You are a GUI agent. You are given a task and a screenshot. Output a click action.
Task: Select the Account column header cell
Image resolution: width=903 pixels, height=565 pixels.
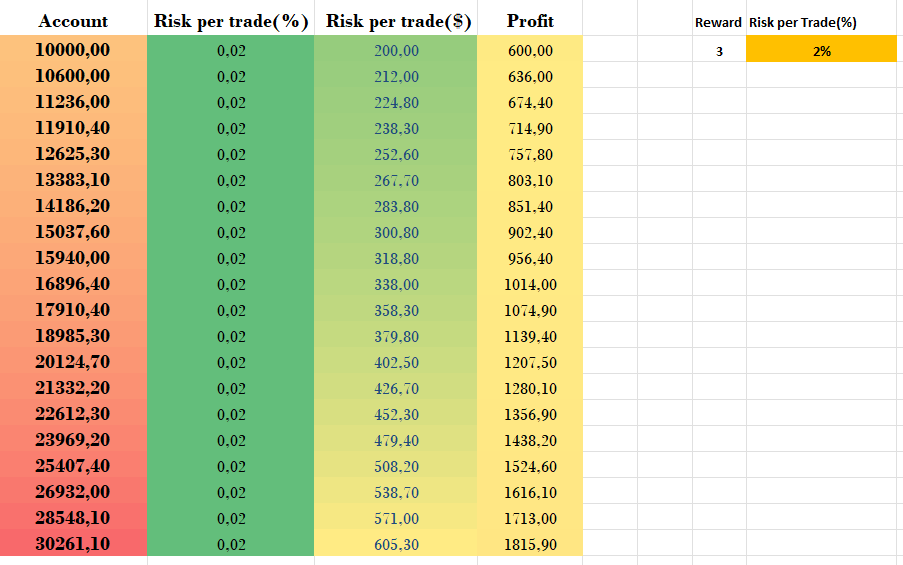73,21
